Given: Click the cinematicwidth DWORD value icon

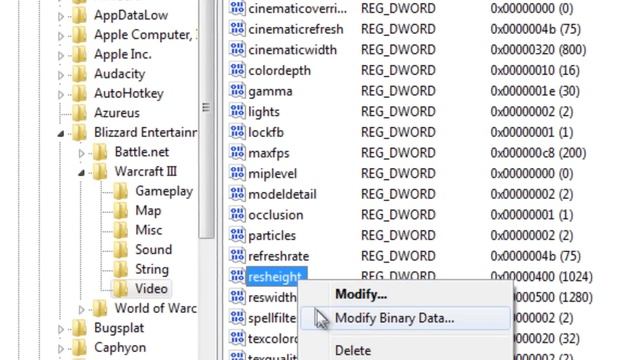Looking at the screenshot, I should click(x=237, y=50).
